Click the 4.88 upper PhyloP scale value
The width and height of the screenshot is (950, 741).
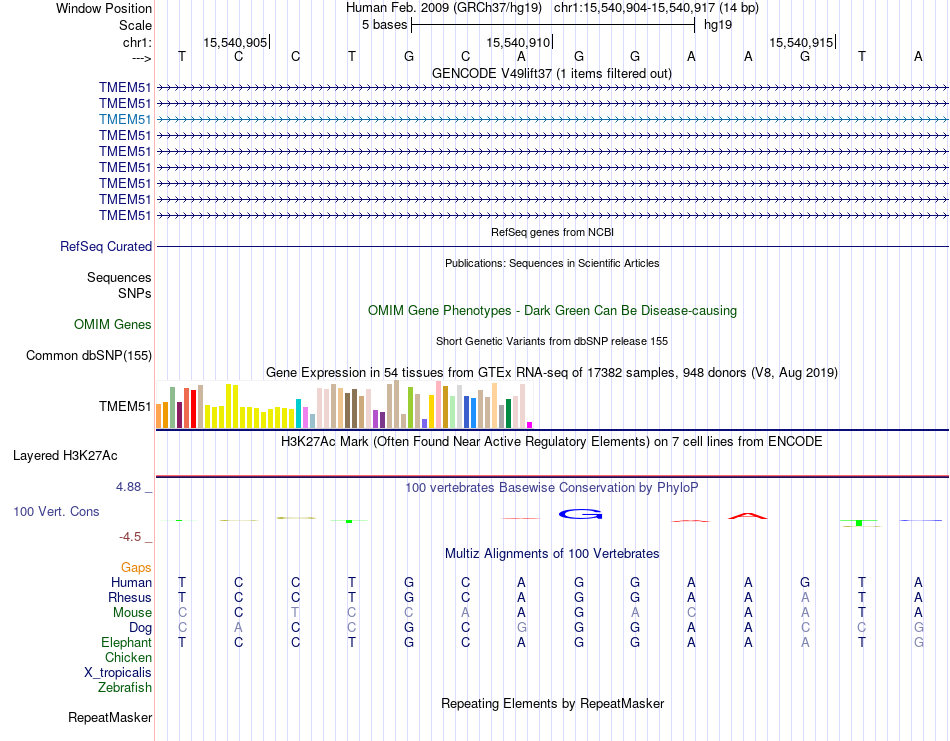point(128,487)
